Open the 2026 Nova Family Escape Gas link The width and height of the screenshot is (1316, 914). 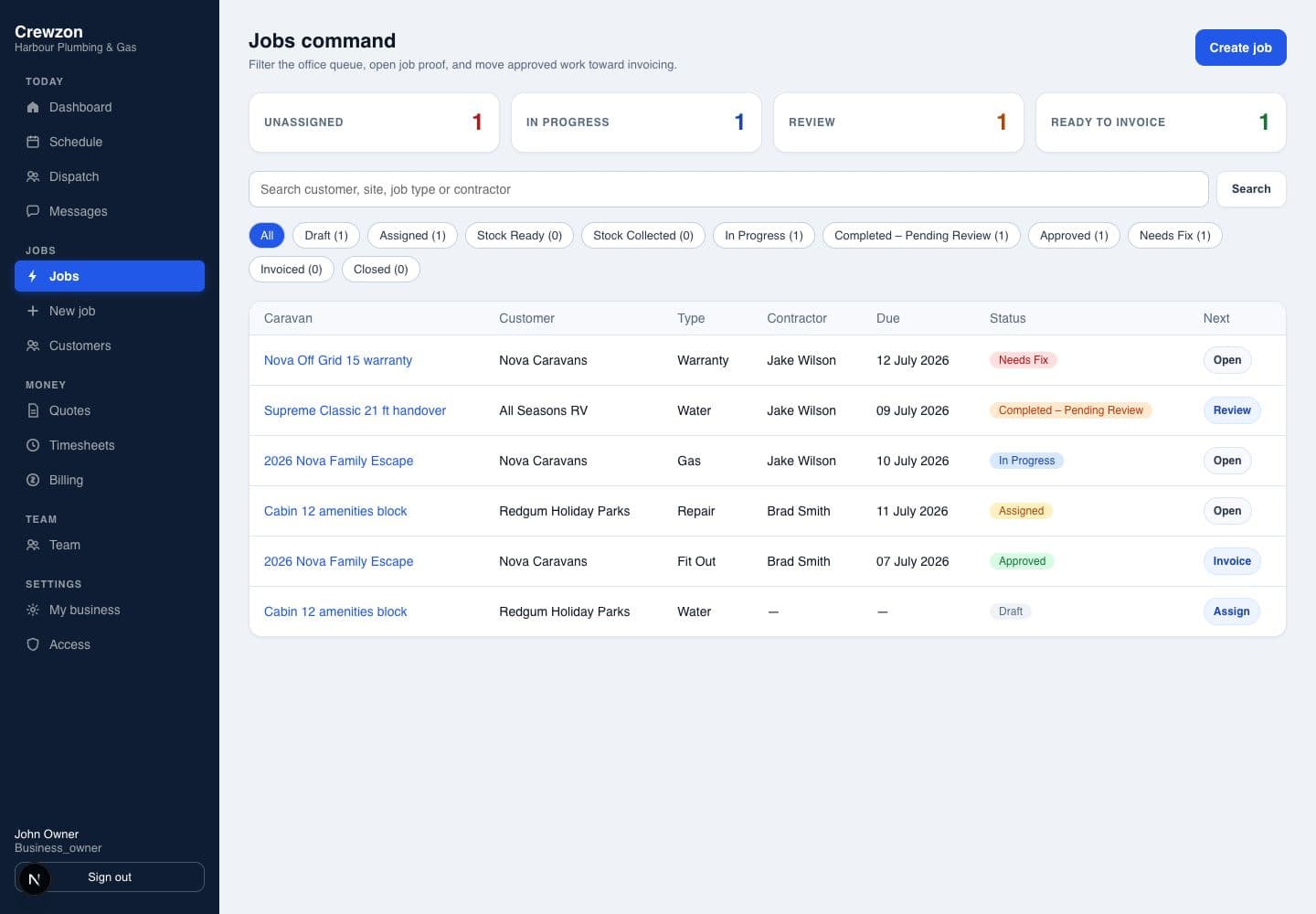pos(338,461)
